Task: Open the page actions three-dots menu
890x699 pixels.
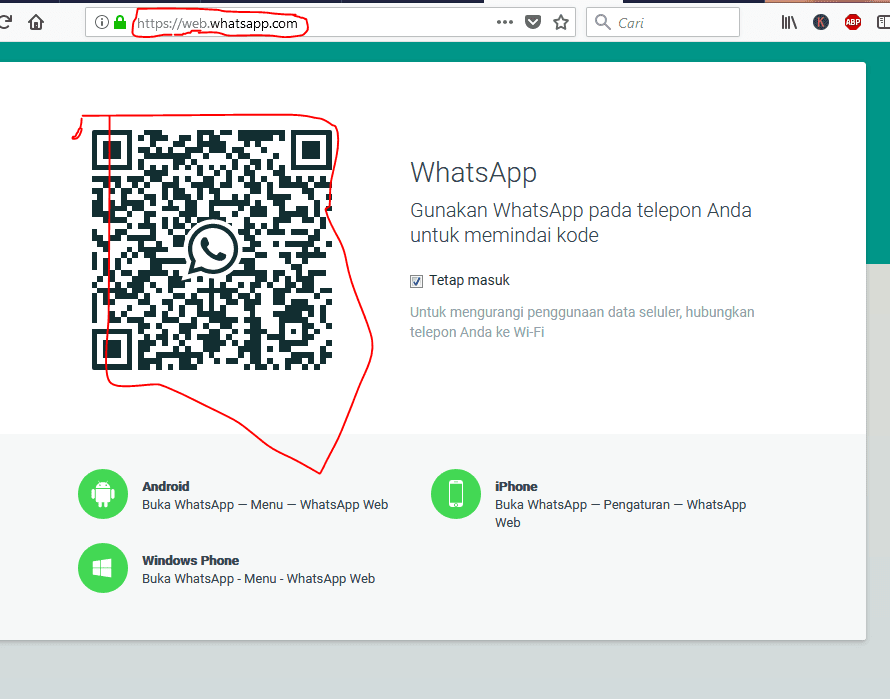Action: click(x=505, y=22)
